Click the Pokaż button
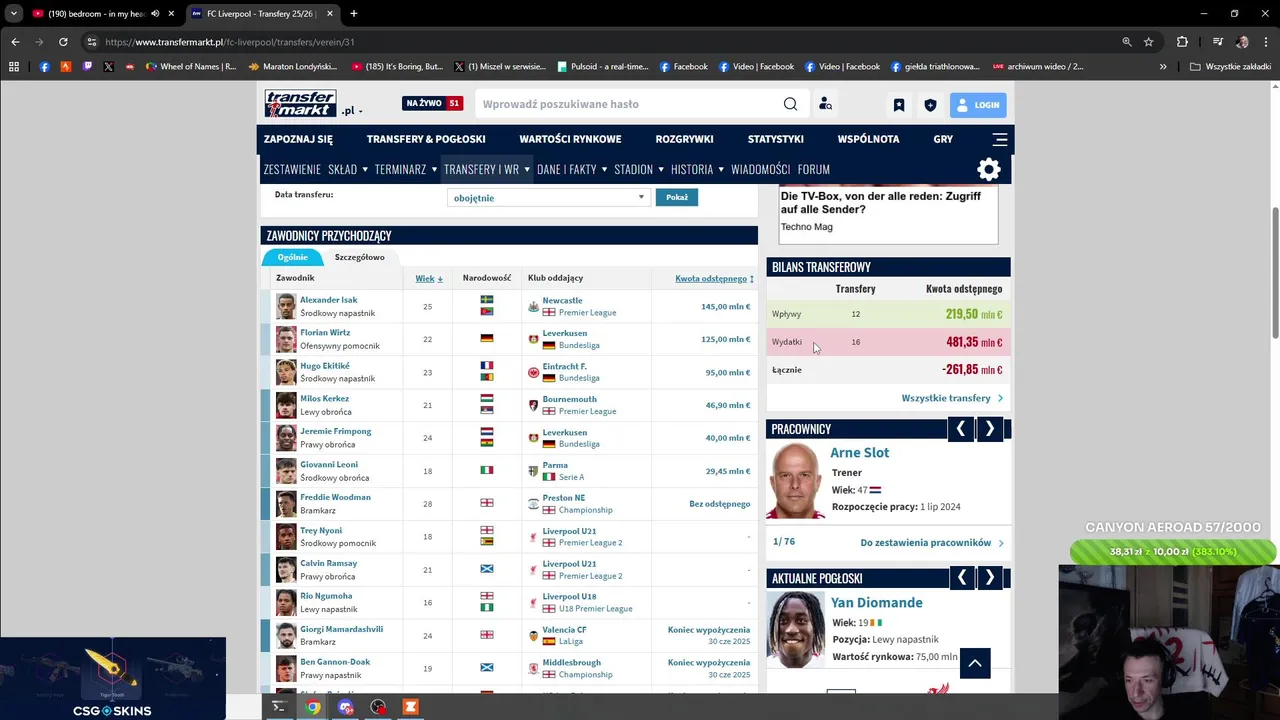The width and height of the screenshot is (1280, 720). tap(677, 197)
